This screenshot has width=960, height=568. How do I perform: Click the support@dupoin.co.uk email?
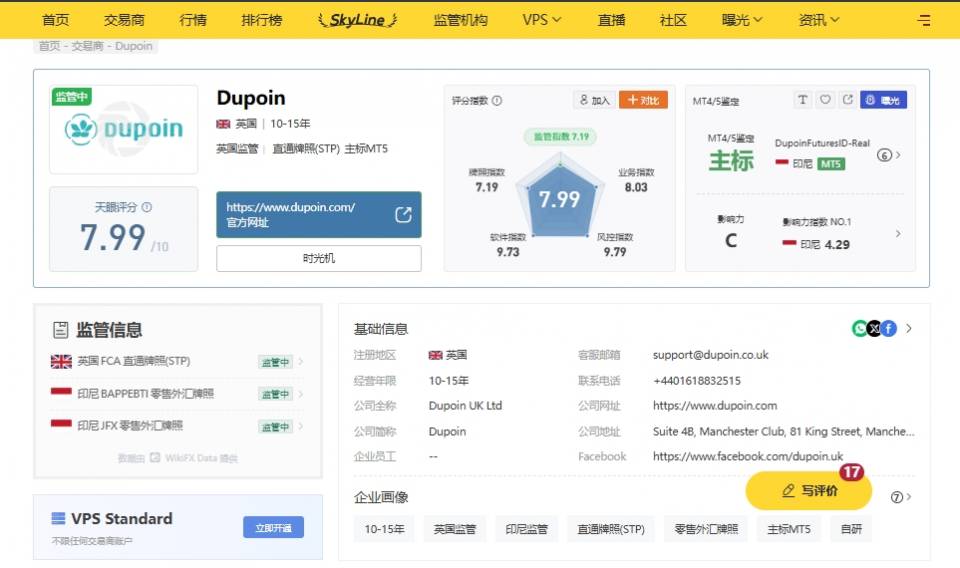click(x=710, y=355)
